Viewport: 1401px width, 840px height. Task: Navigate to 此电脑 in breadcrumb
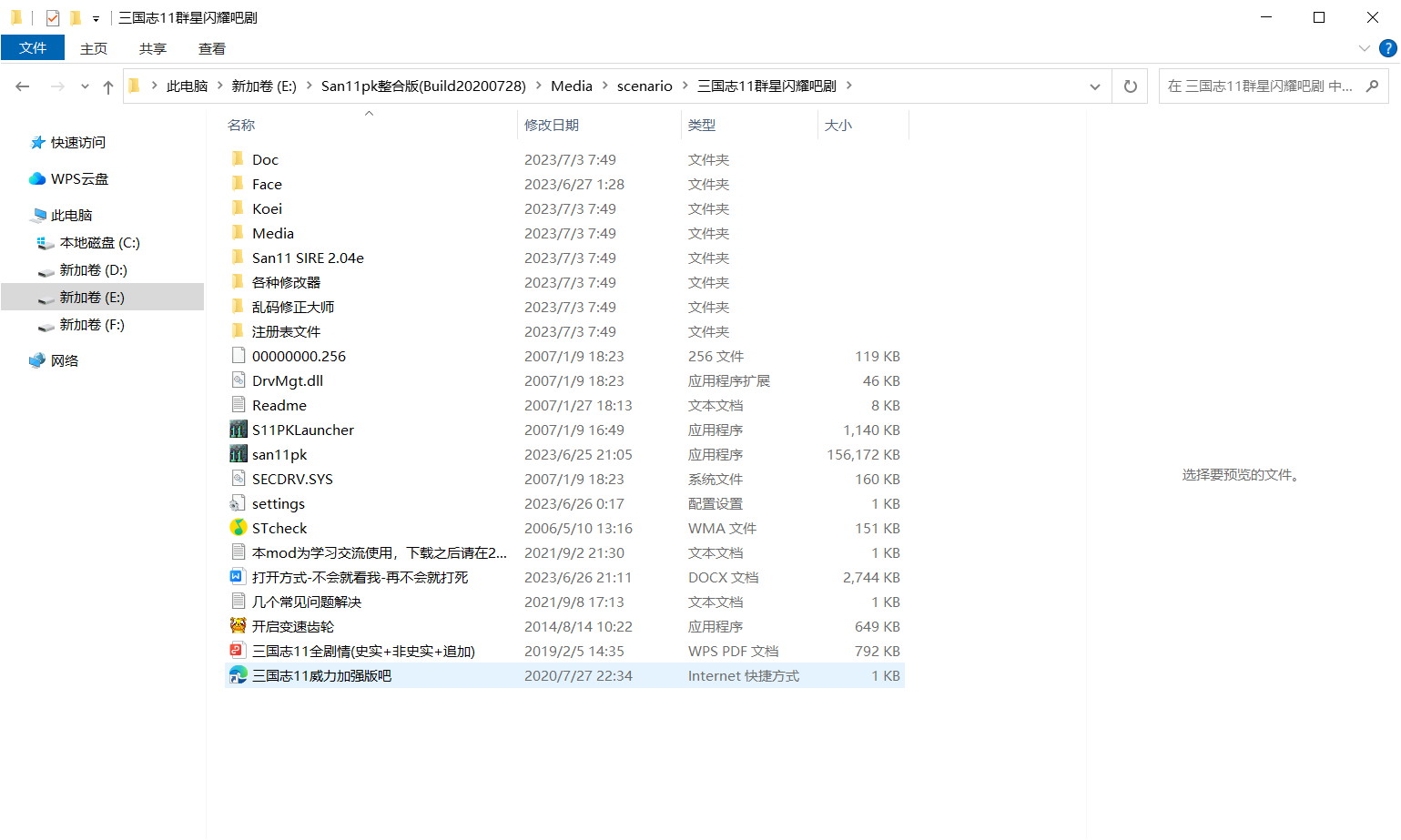tap(188, 86)
